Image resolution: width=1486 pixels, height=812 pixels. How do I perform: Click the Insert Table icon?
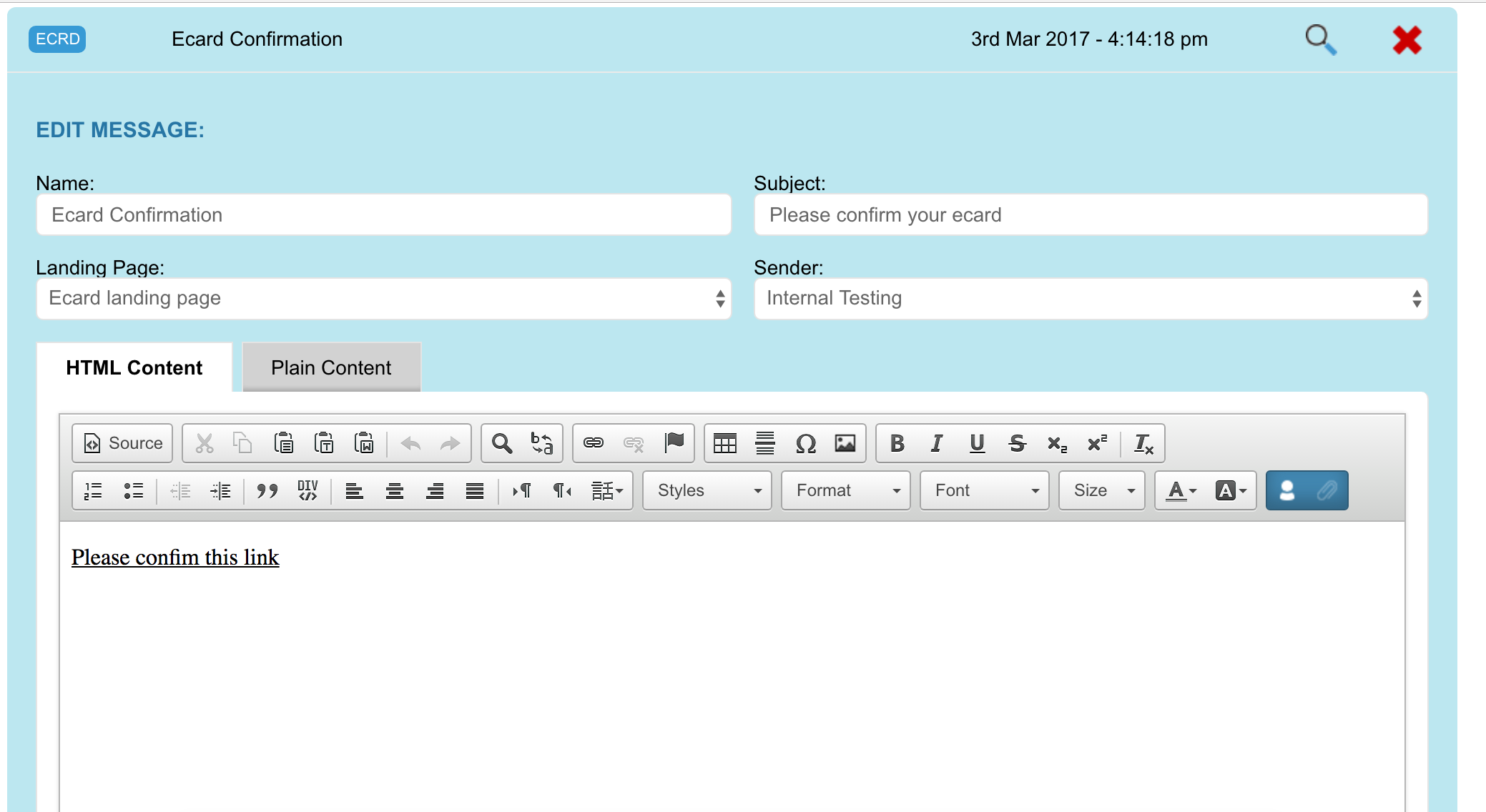coord(724,444)
